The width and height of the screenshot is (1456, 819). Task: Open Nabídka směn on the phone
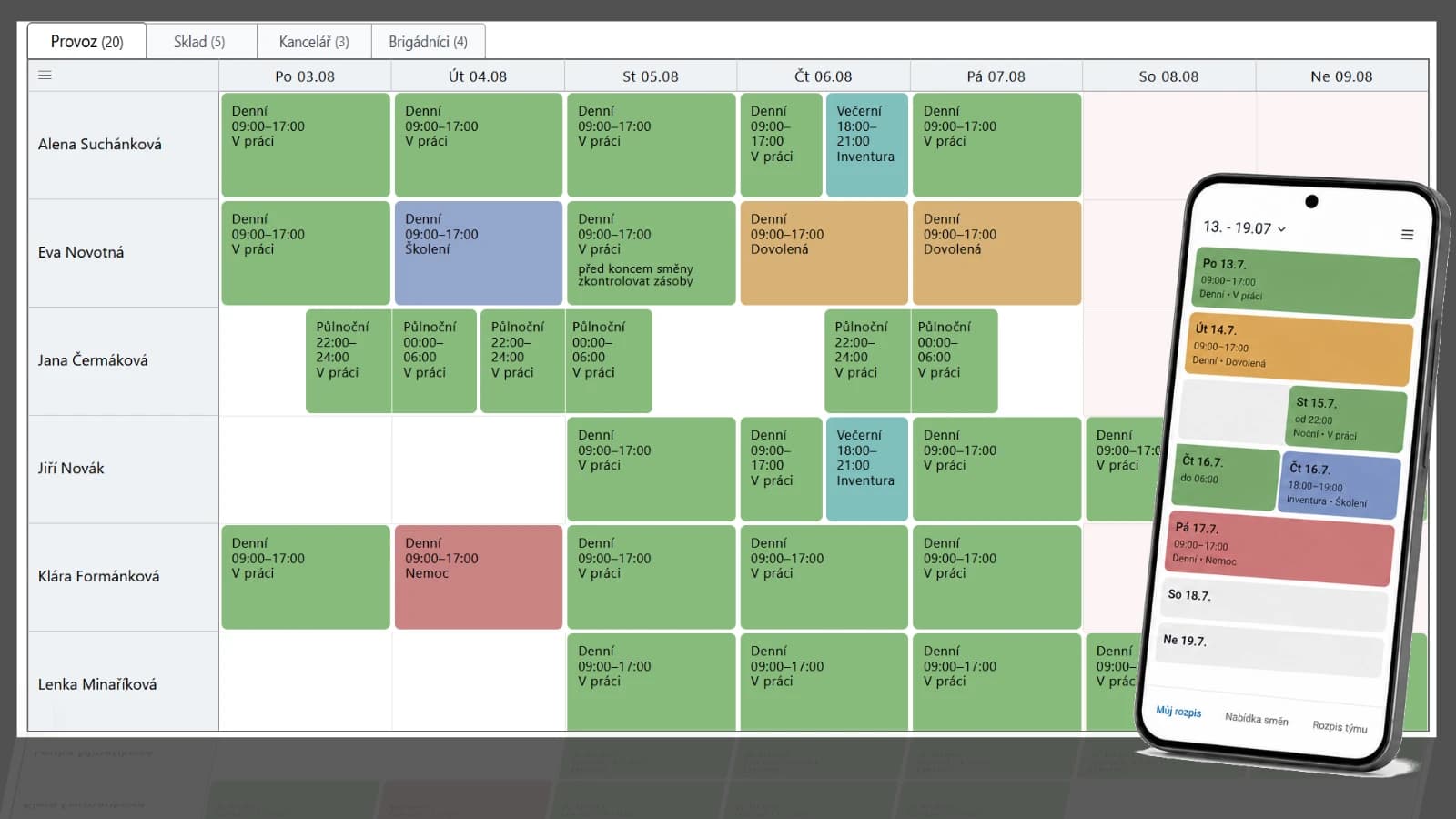pos(1256,719)
